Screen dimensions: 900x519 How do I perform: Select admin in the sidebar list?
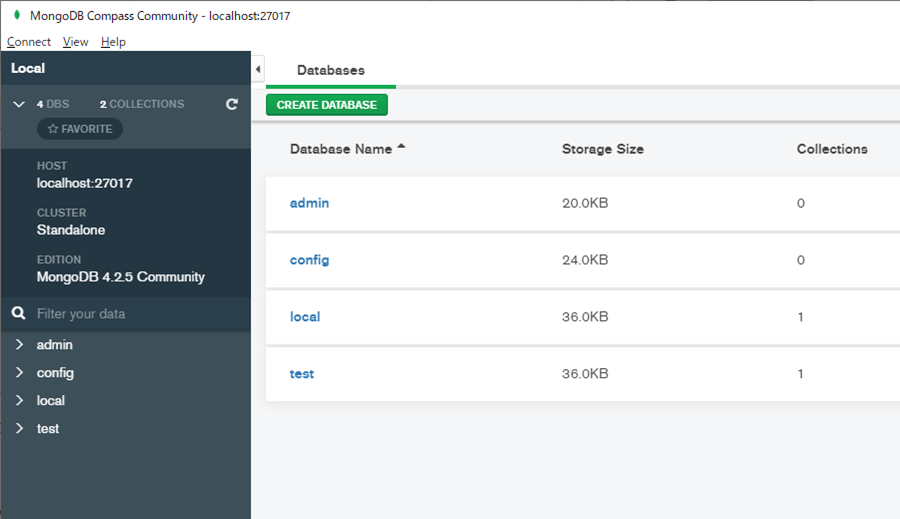55,344
